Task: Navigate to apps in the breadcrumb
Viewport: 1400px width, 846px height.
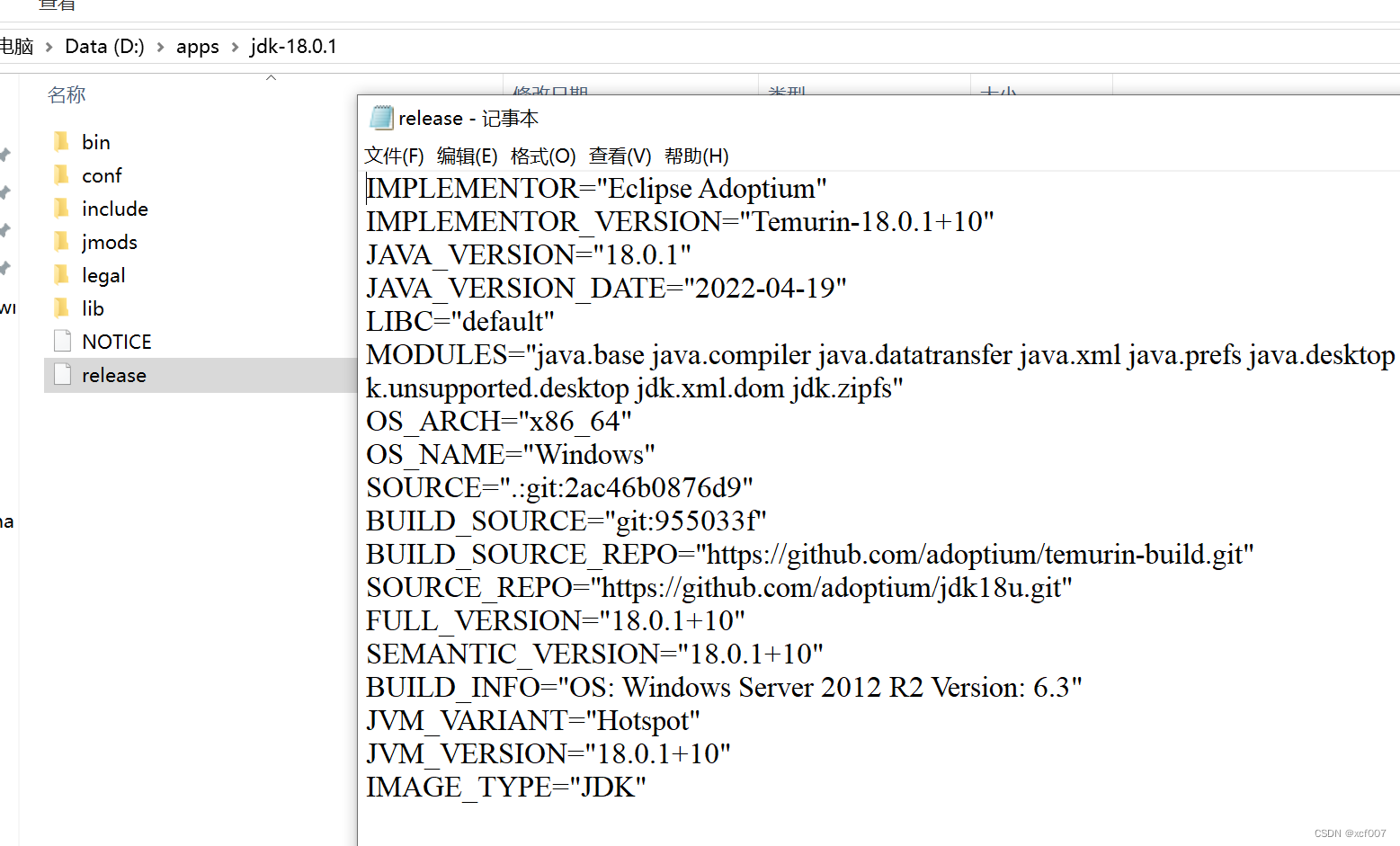Action: (198, 47)
